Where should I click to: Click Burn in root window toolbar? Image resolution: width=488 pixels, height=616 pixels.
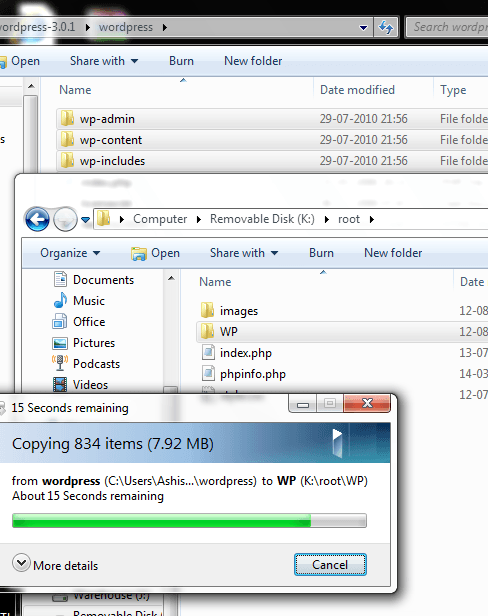click(x=321, y=253)
